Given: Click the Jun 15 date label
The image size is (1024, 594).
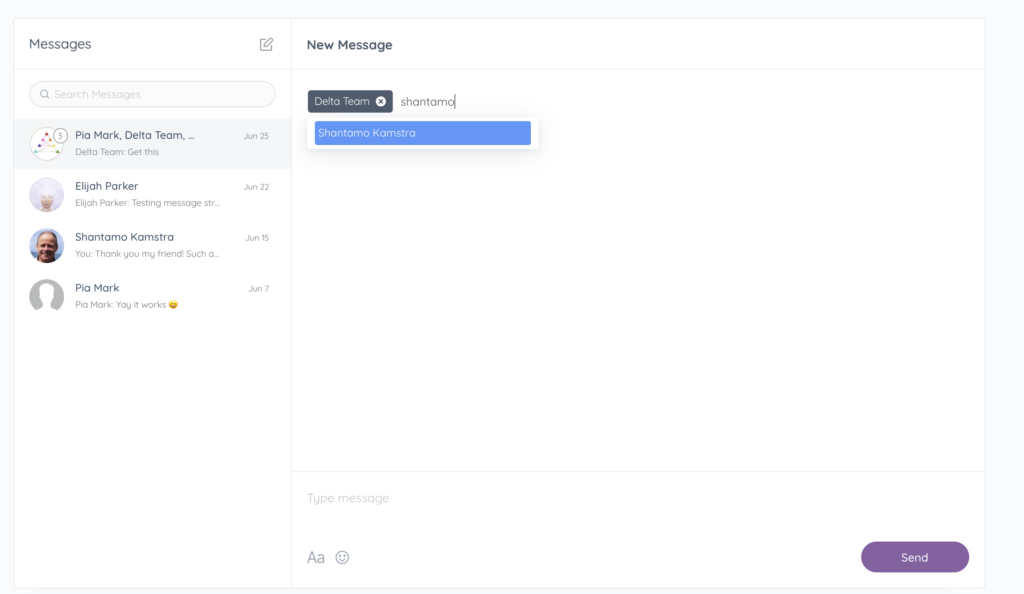Looking at the screenshot, I should coord(257,238).
